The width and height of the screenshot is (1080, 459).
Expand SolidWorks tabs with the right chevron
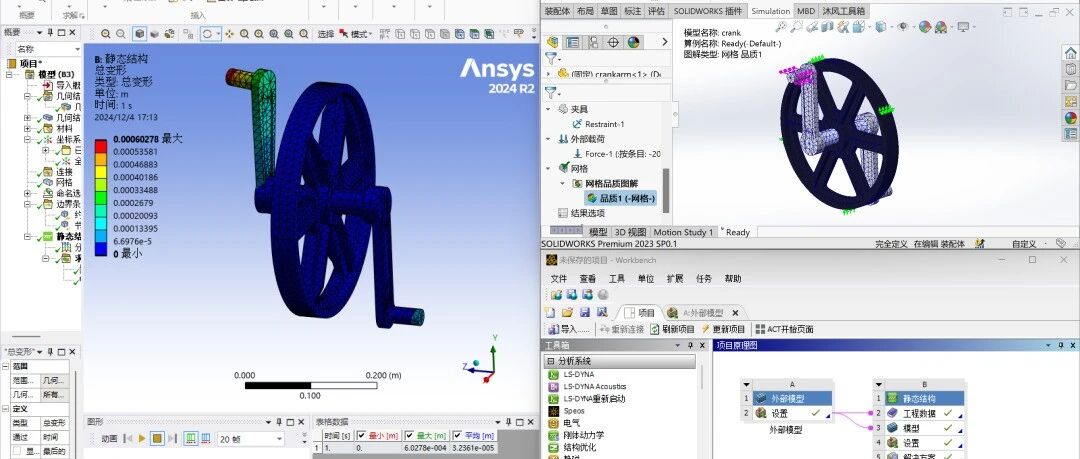[x=665, y=42]
